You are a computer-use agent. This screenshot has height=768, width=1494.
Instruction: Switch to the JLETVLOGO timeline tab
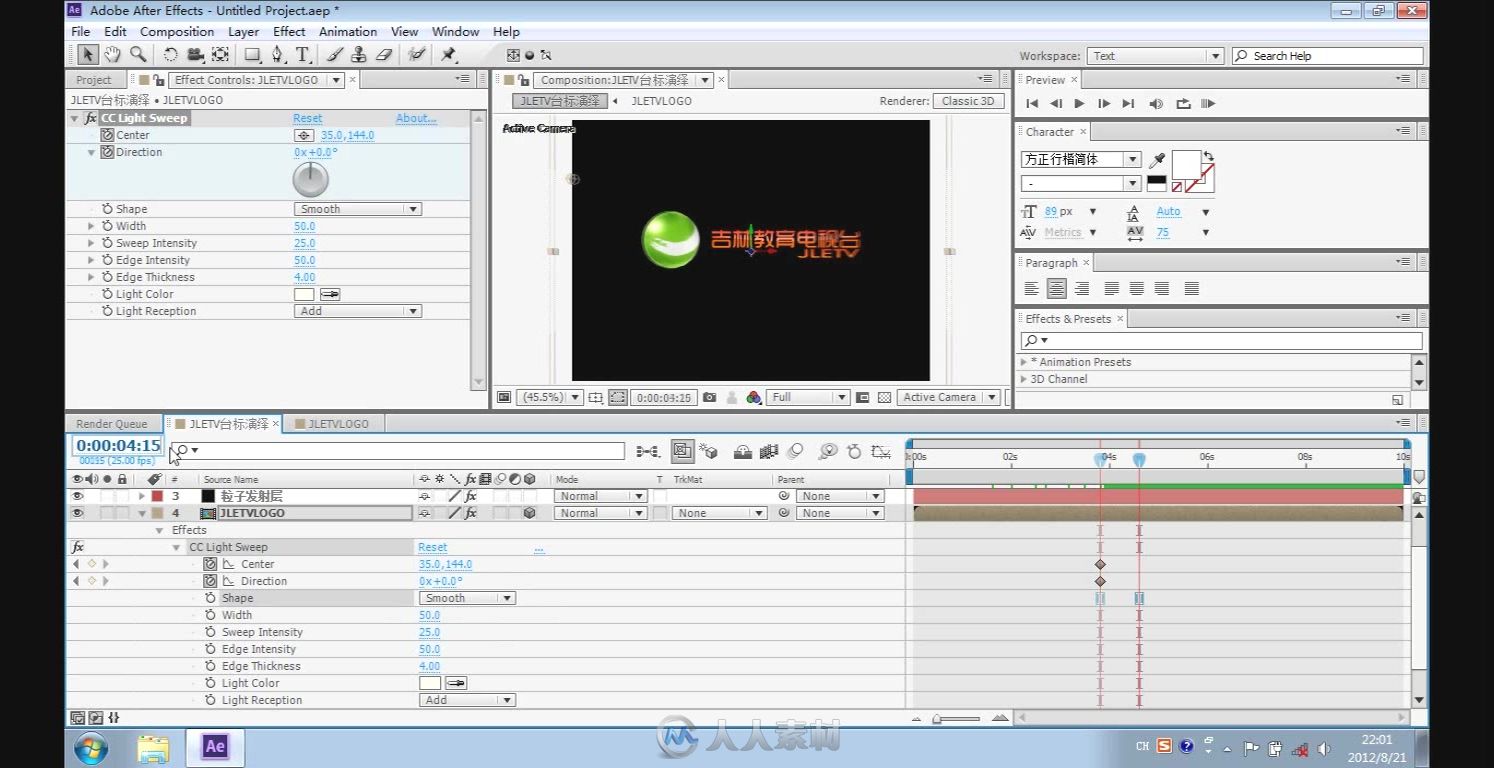click(x=338, y=424)
